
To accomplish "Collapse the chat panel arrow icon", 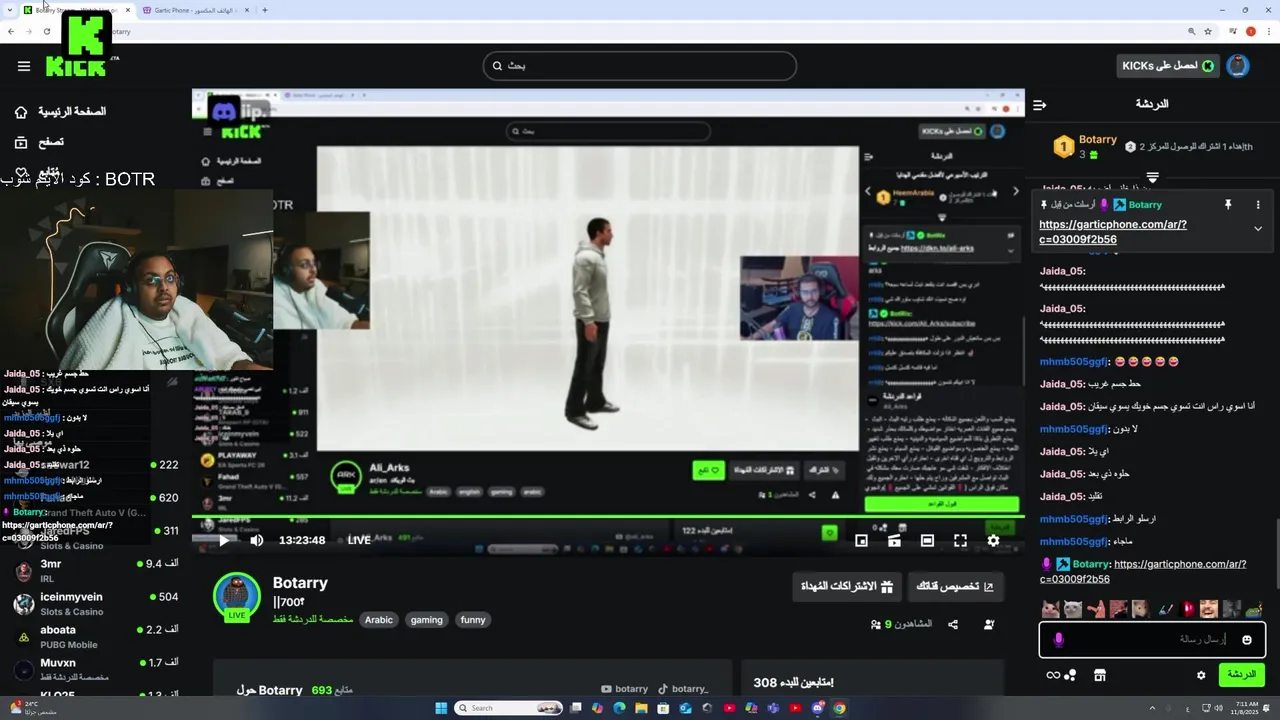I will (x=1040, y=104).
